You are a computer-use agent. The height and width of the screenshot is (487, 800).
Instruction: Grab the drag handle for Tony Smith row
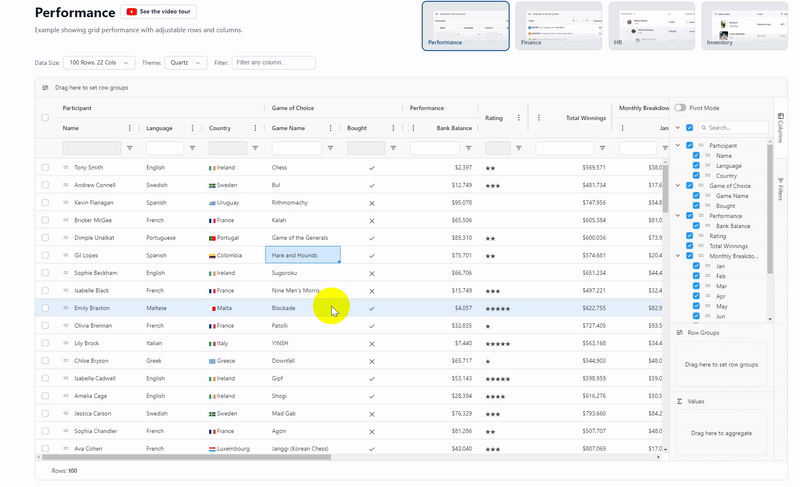[x=66, y=167]
